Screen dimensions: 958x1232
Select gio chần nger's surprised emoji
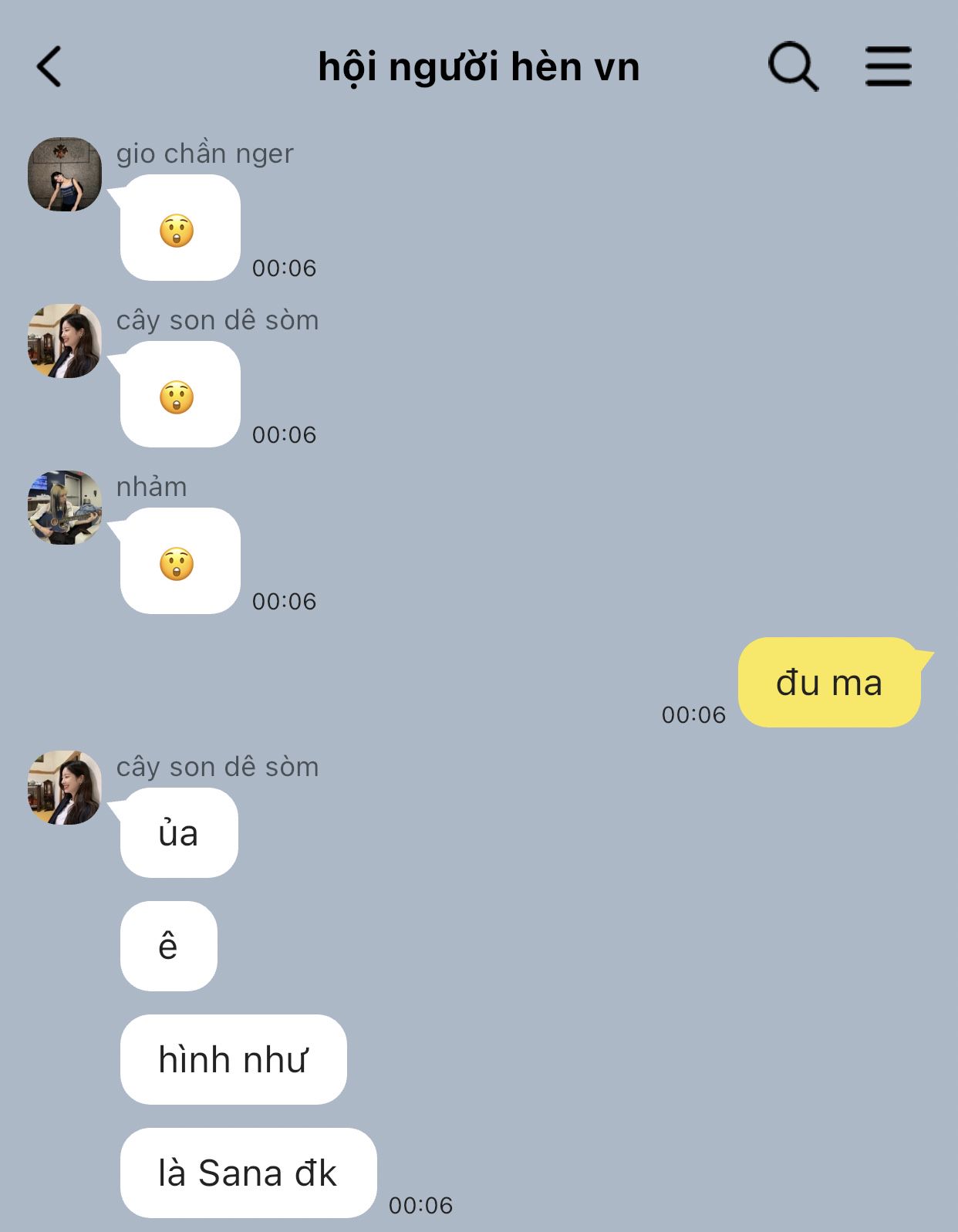pos(180,228)
